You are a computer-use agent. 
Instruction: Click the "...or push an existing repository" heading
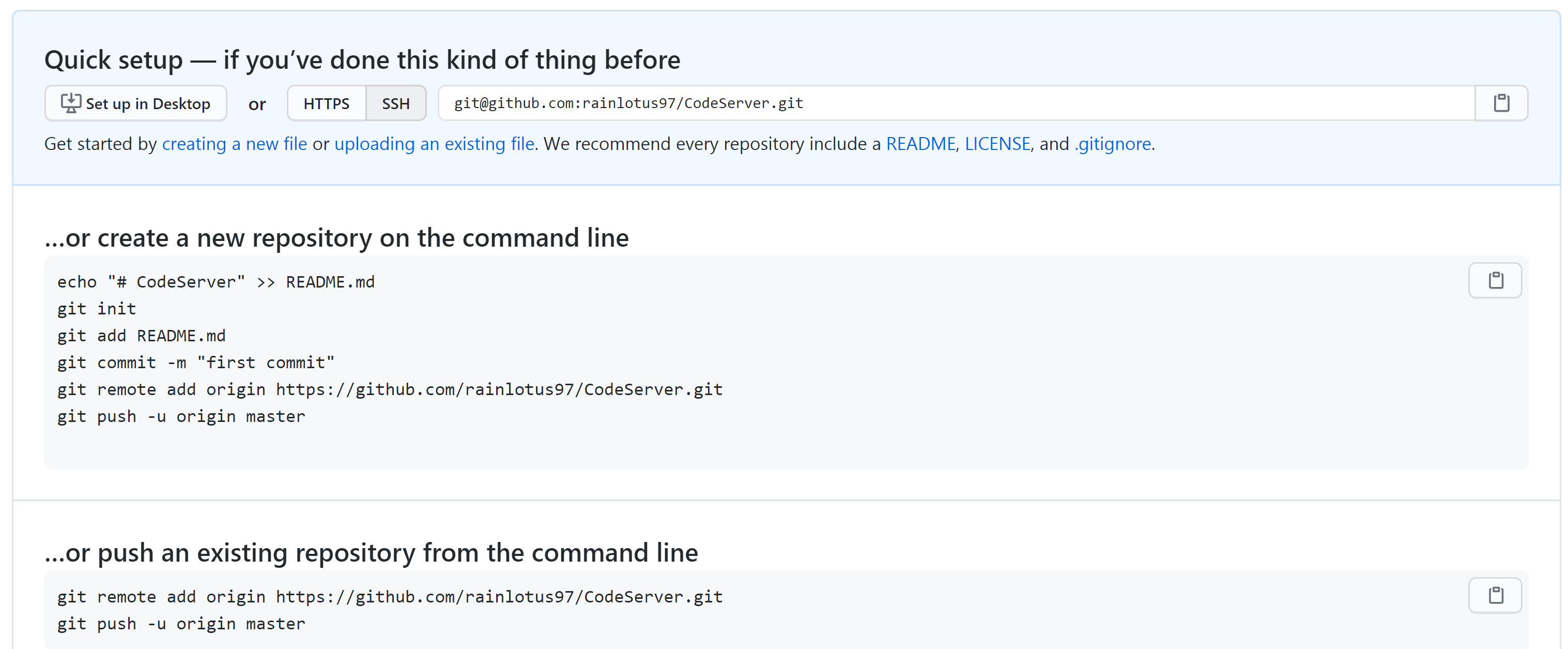tap(371, 553)
